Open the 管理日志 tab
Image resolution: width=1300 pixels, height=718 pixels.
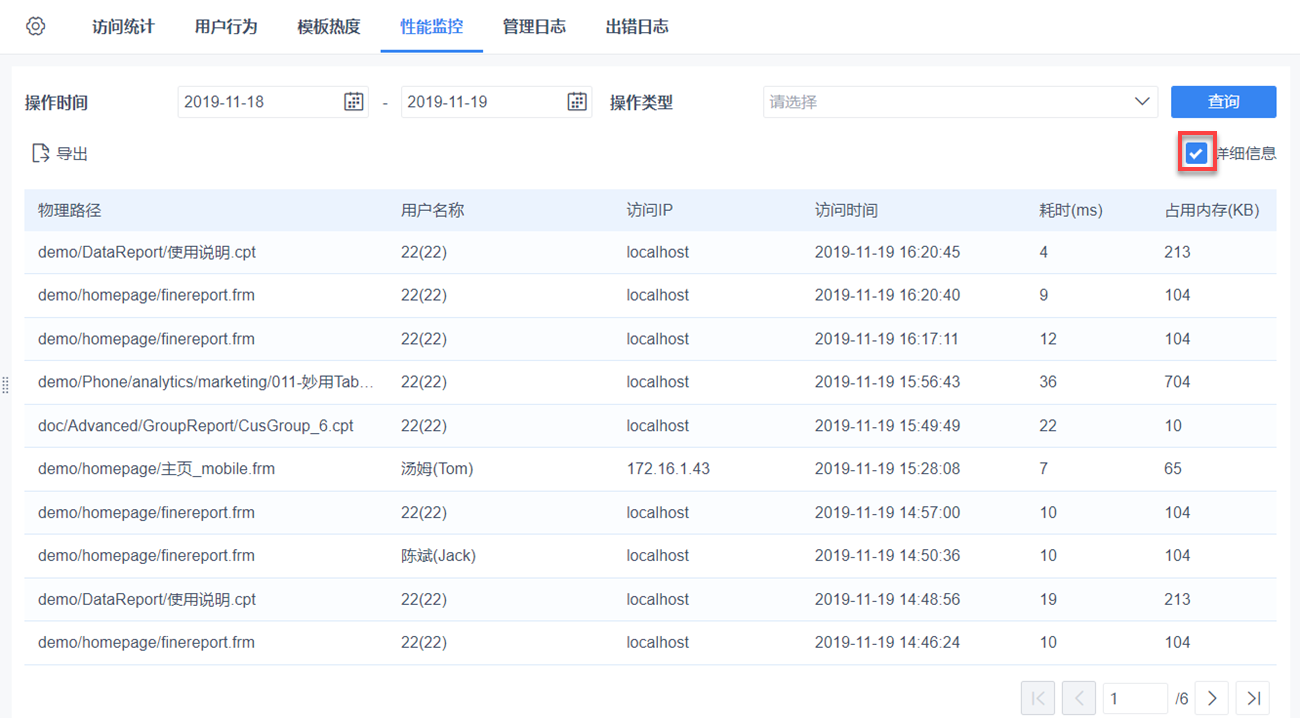pyautogui.click(x=534, y=27)
